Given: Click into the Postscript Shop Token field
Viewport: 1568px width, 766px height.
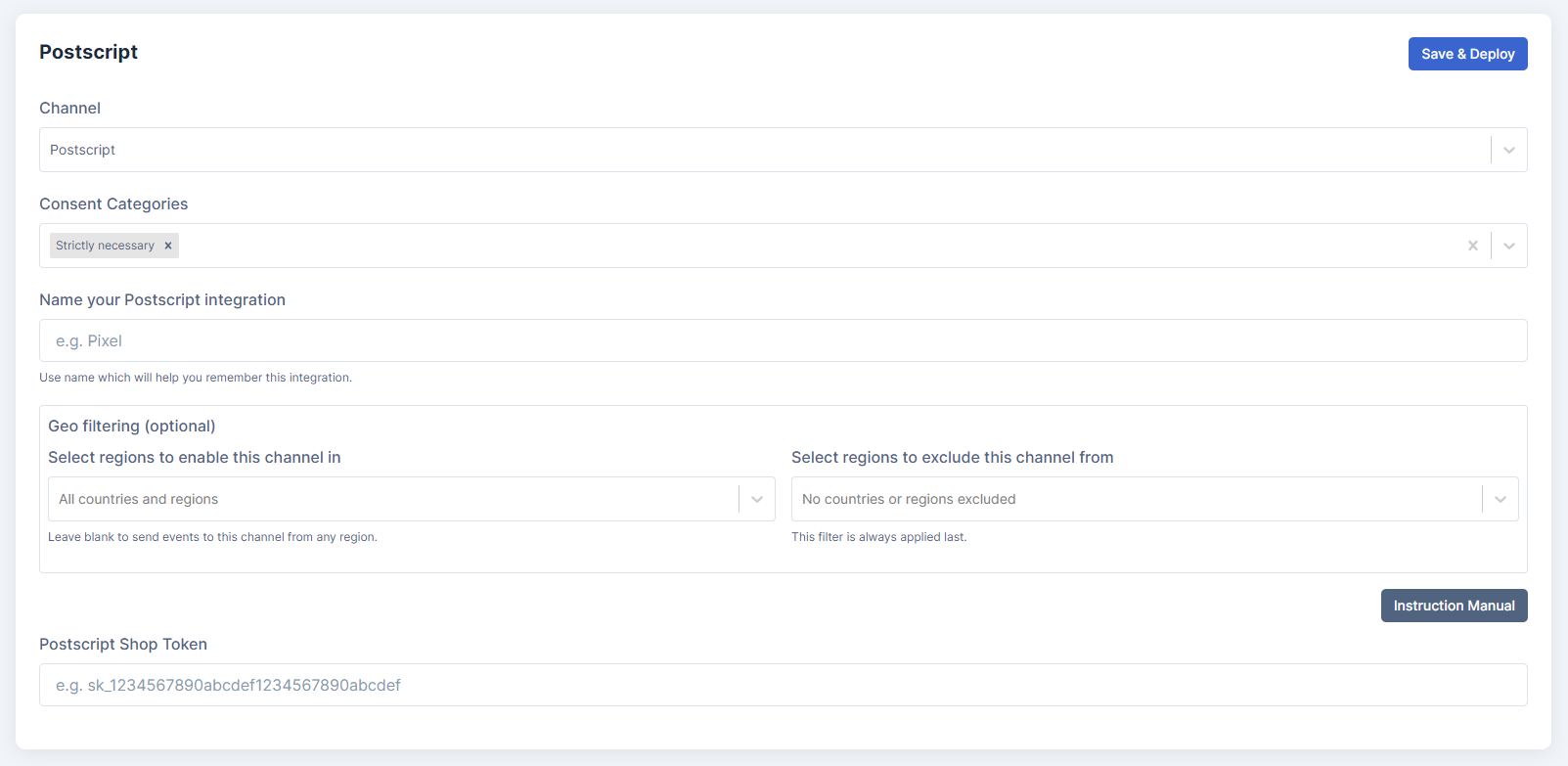Looking at the screenshot, I should [x=783, y=685].
